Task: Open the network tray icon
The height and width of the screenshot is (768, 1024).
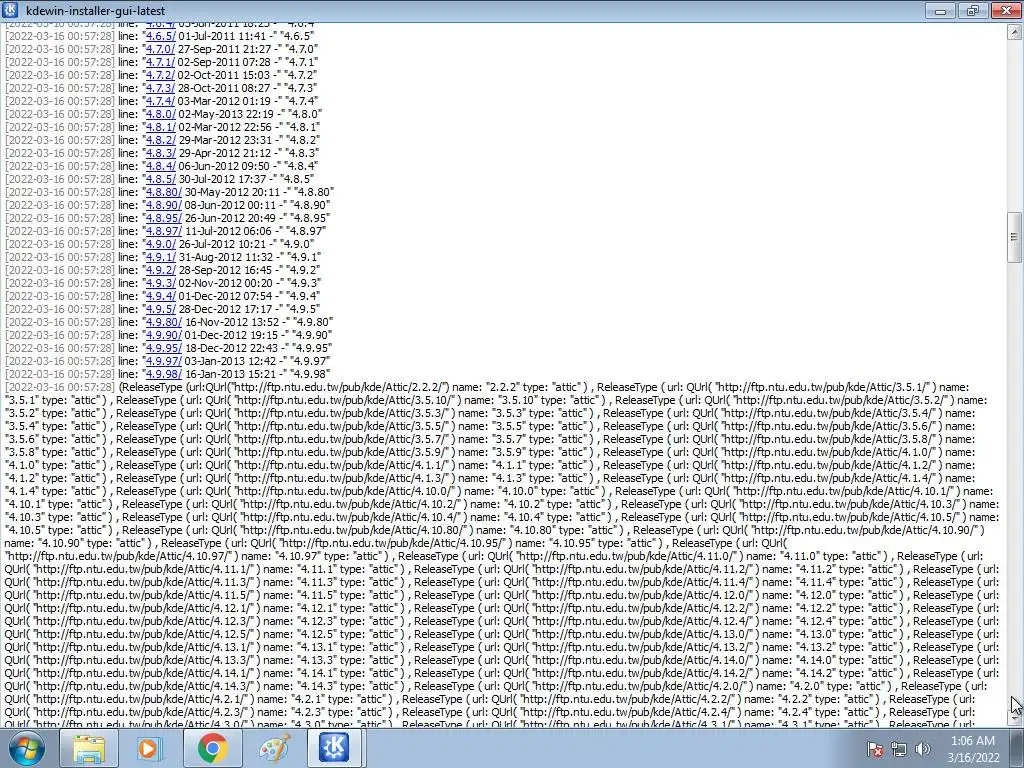Action: click(x=899, y=749)
